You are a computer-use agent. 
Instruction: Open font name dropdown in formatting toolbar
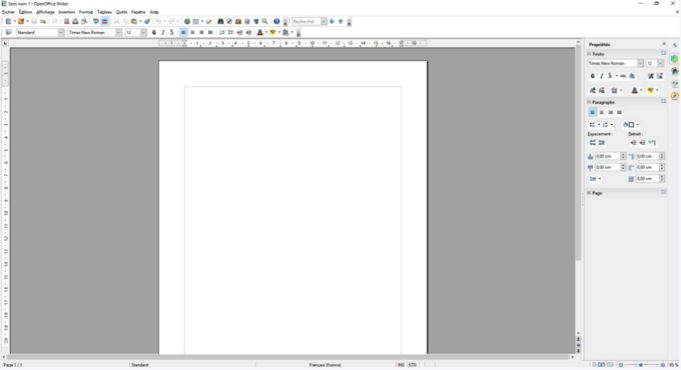coord(118,33)
